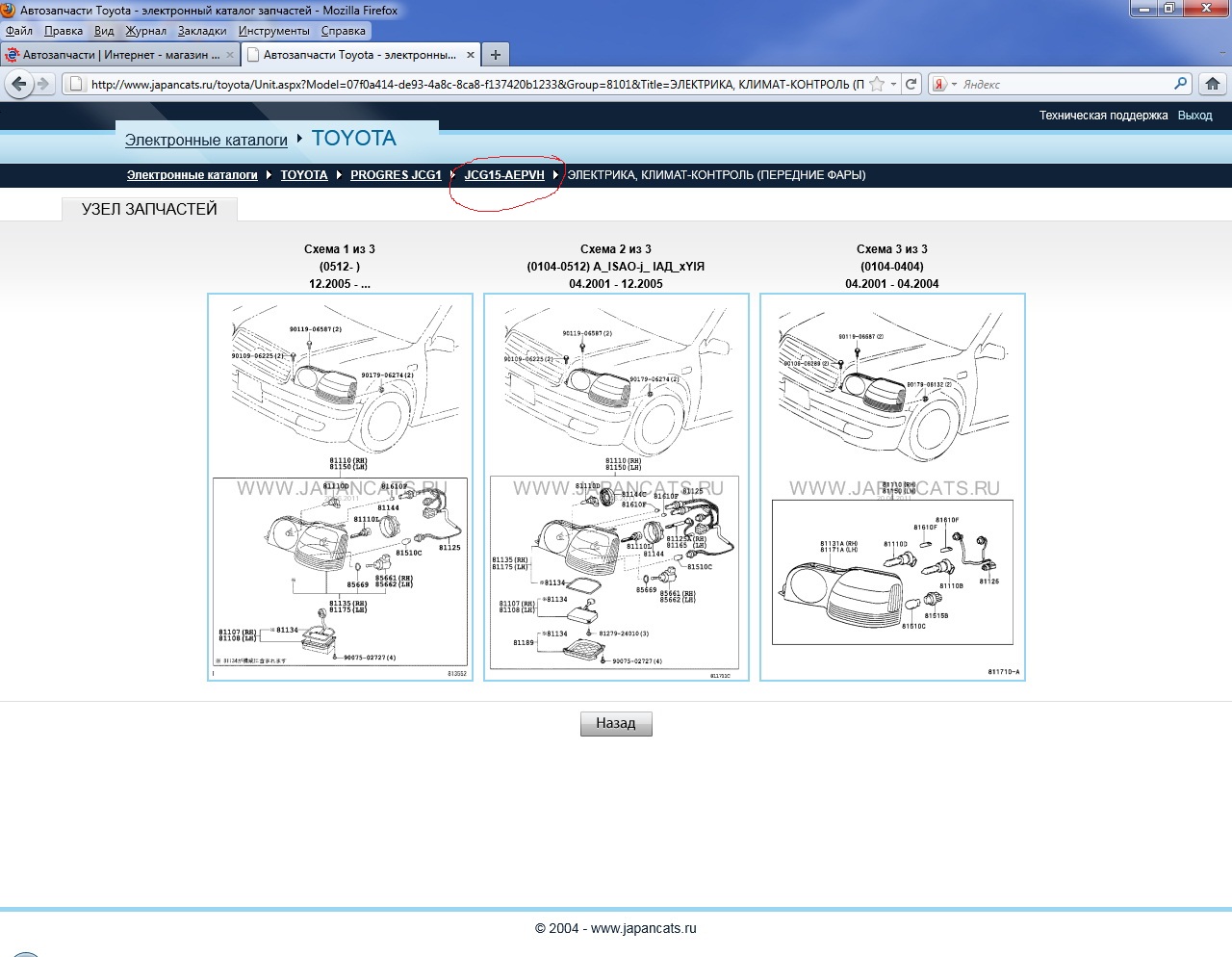This screenshot has height=957, width=1232.
Task: Close the first Автозапчасти tab
Action: point(230,55)
